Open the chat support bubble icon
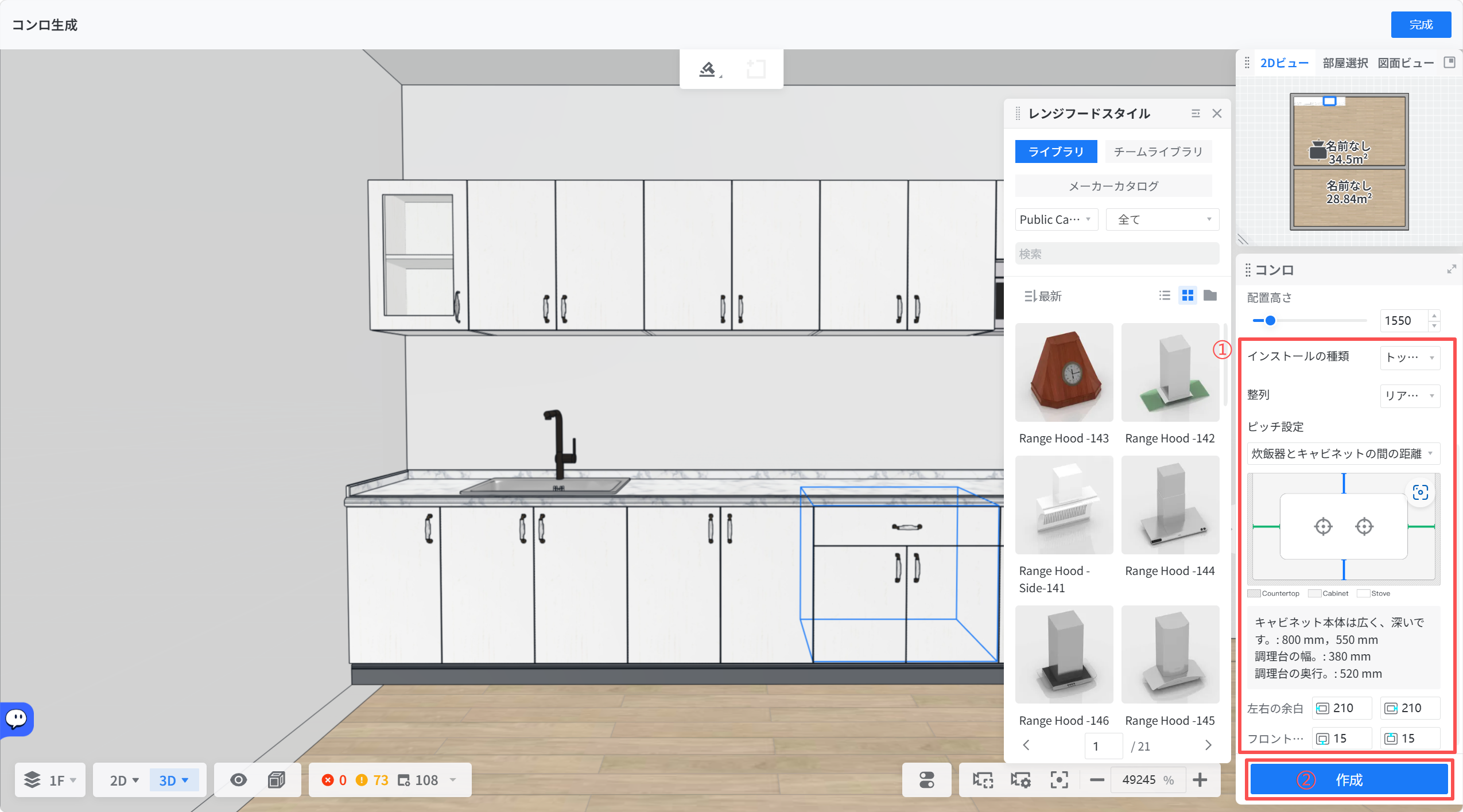The image size is (1463, 812). [x=17, y=718]
